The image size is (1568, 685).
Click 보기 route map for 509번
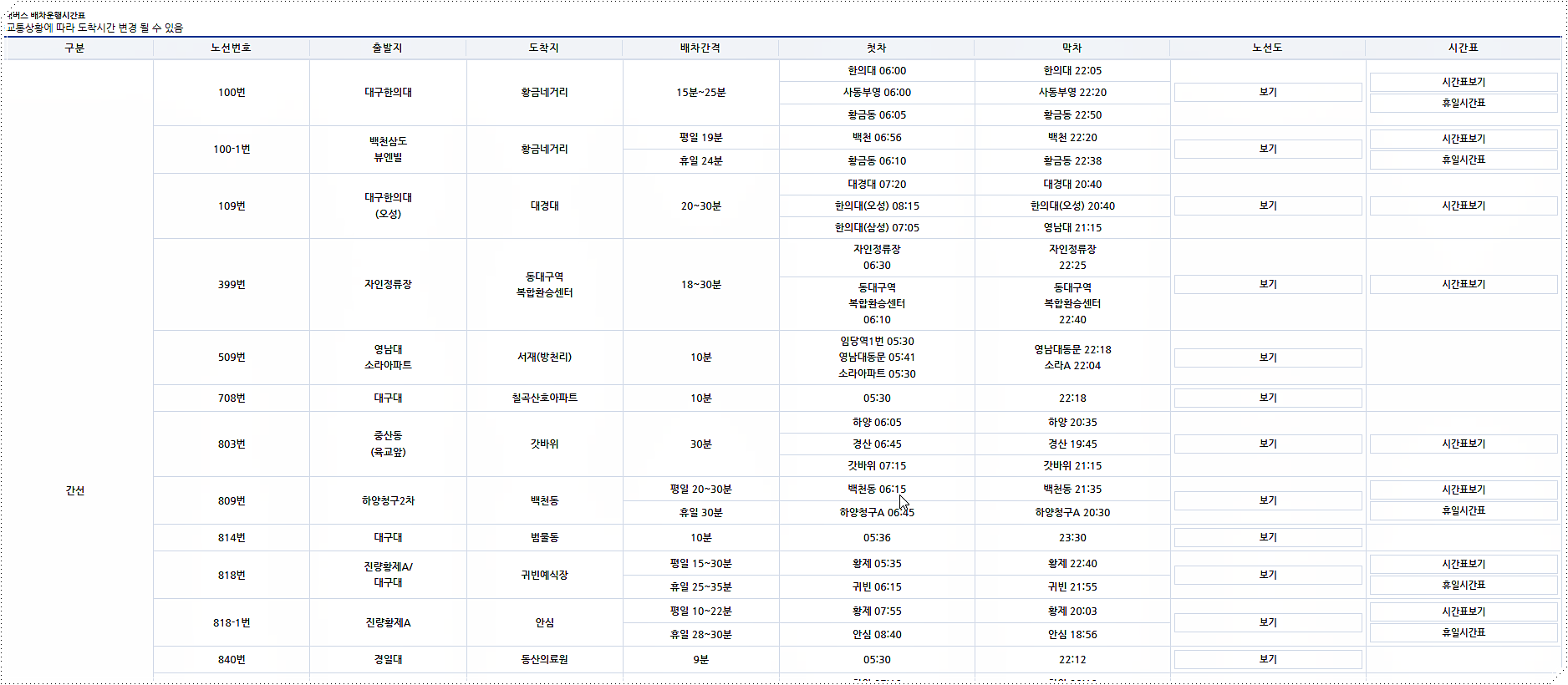[x=1268, y=358]
